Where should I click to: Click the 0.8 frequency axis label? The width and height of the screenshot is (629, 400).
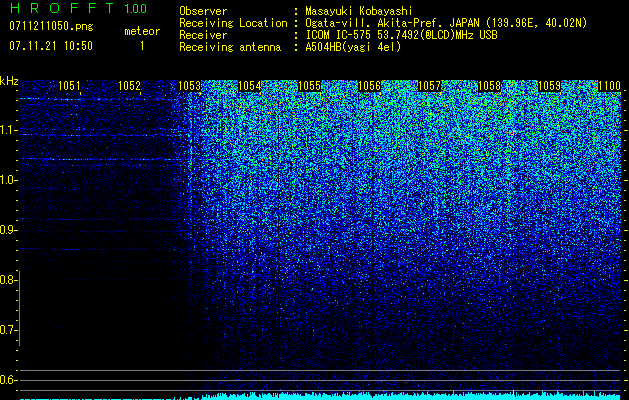pos(8,280)
